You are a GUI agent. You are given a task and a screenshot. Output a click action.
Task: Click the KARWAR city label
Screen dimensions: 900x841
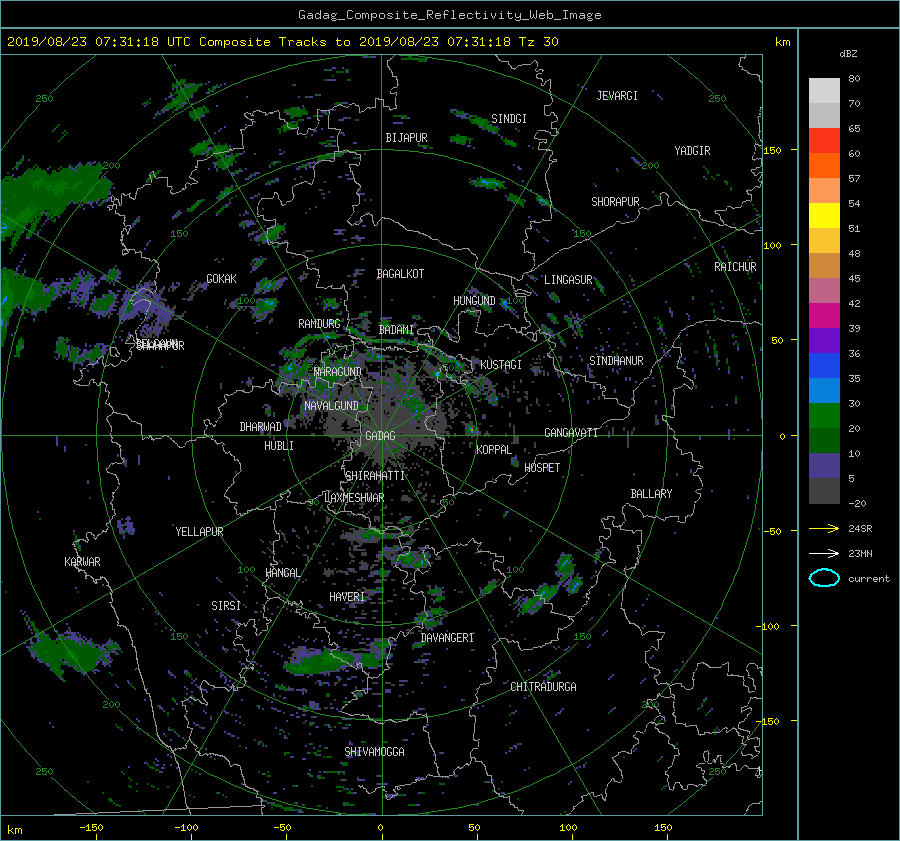(x=82, y=562)
